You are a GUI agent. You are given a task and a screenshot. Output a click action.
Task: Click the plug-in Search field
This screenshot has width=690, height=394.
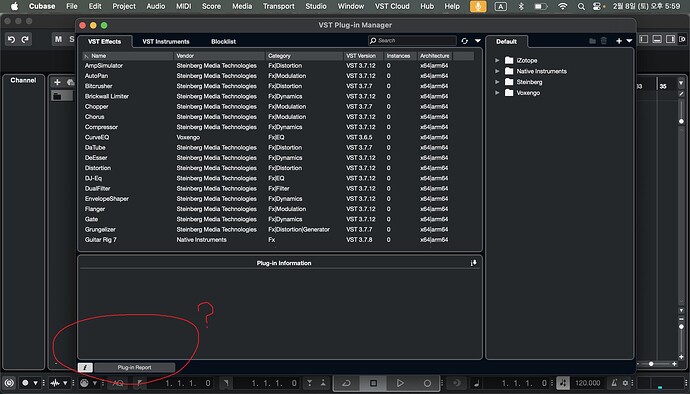(412, 41)
